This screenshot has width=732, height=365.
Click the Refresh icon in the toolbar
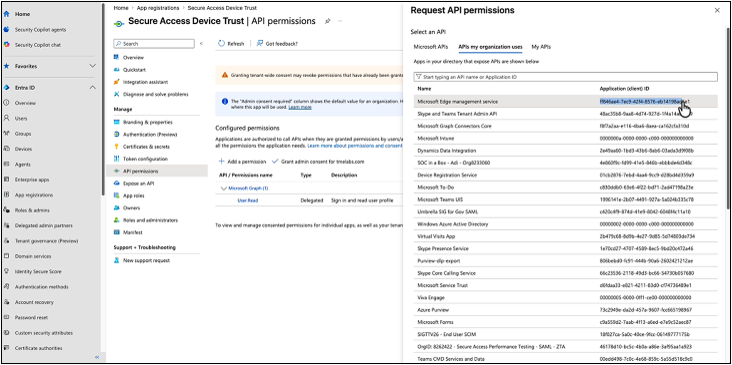pyautogui.click(x=222, y=43)
